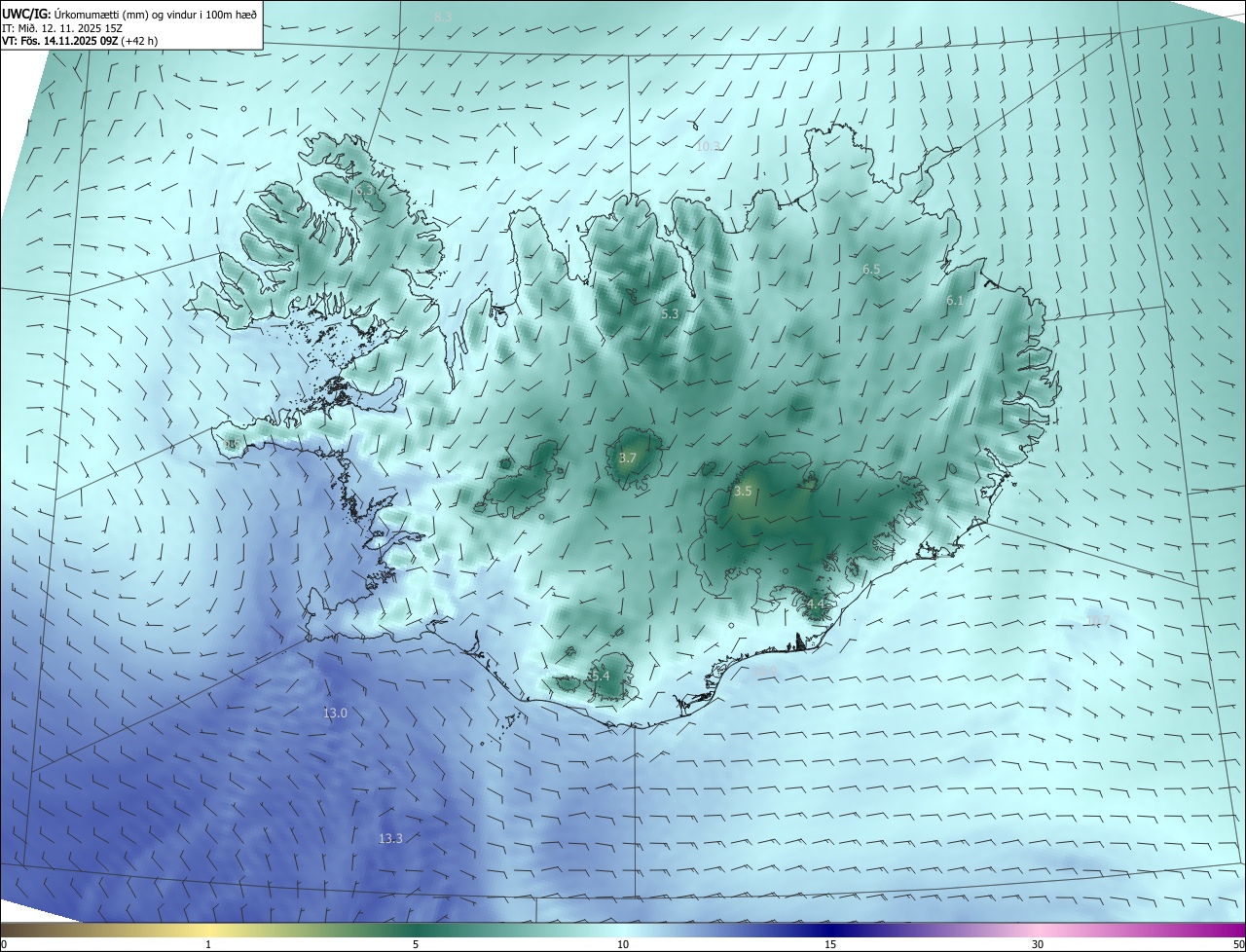Click the 50 tick on the color scale
The image size is (1246, 952).
click(1238, 944)
